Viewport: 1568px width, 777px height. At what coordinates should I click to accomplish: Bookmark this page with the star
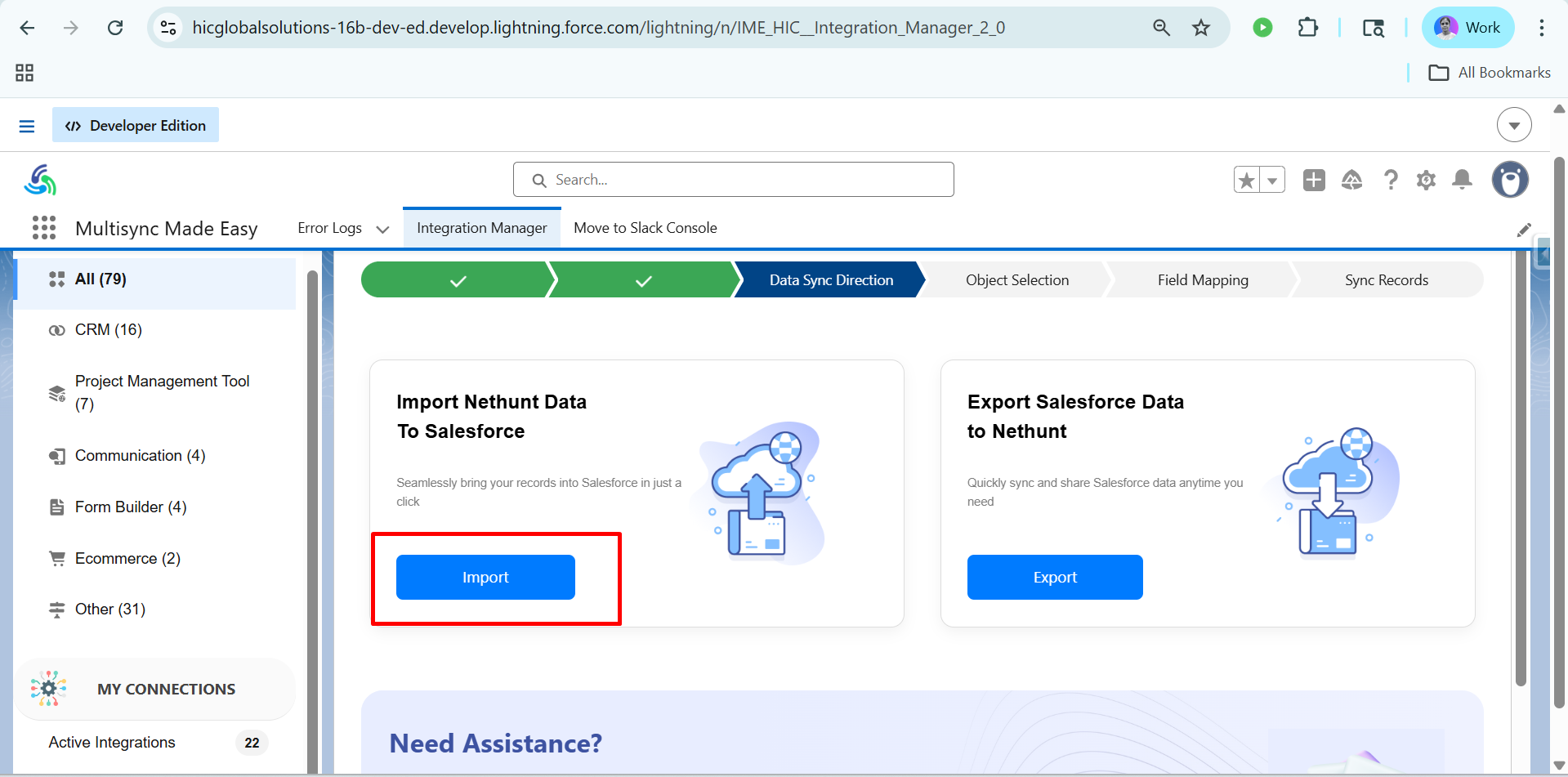point(1201,28)
